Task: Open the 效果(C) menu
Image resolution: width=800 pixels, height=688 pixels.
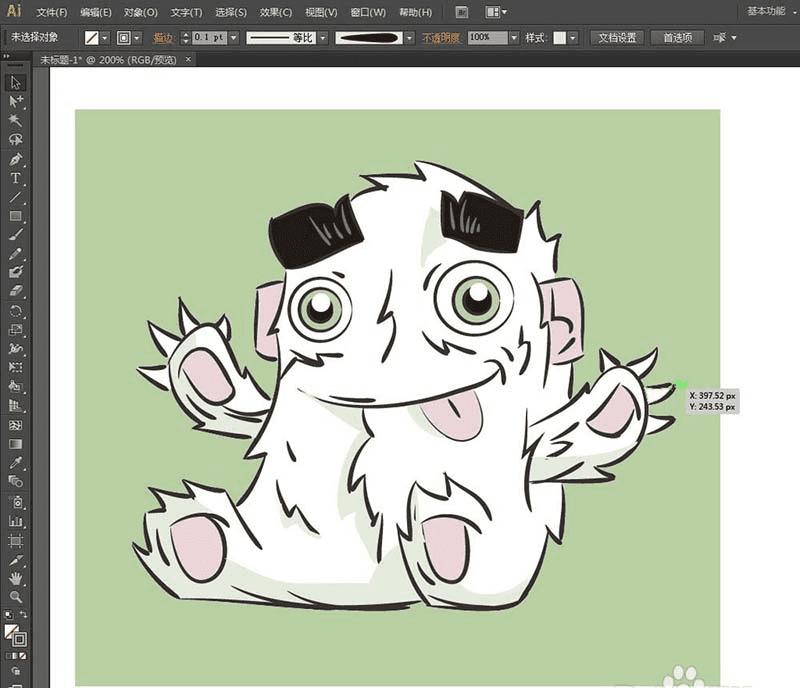Action: (x=276, y=12)
